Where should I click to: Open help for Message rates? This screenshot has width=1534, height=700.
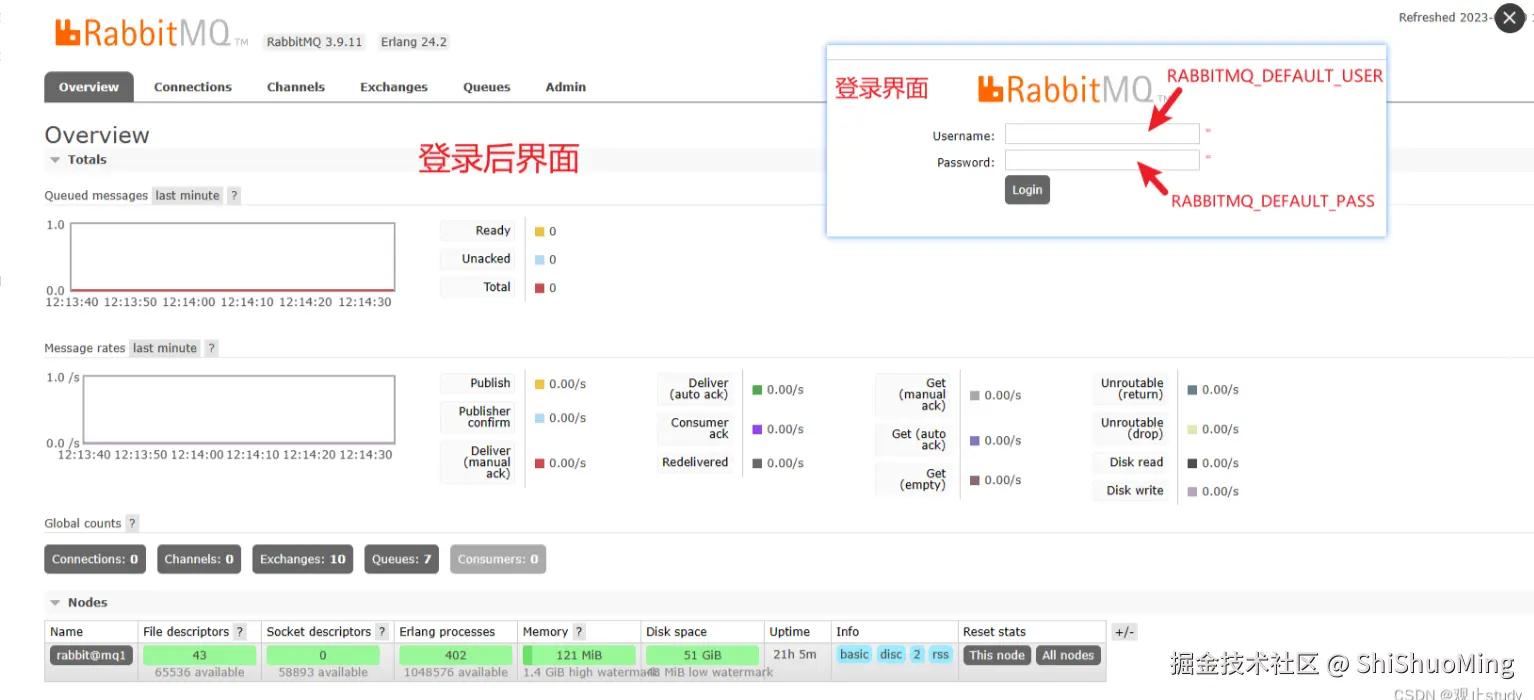point(211,348)
